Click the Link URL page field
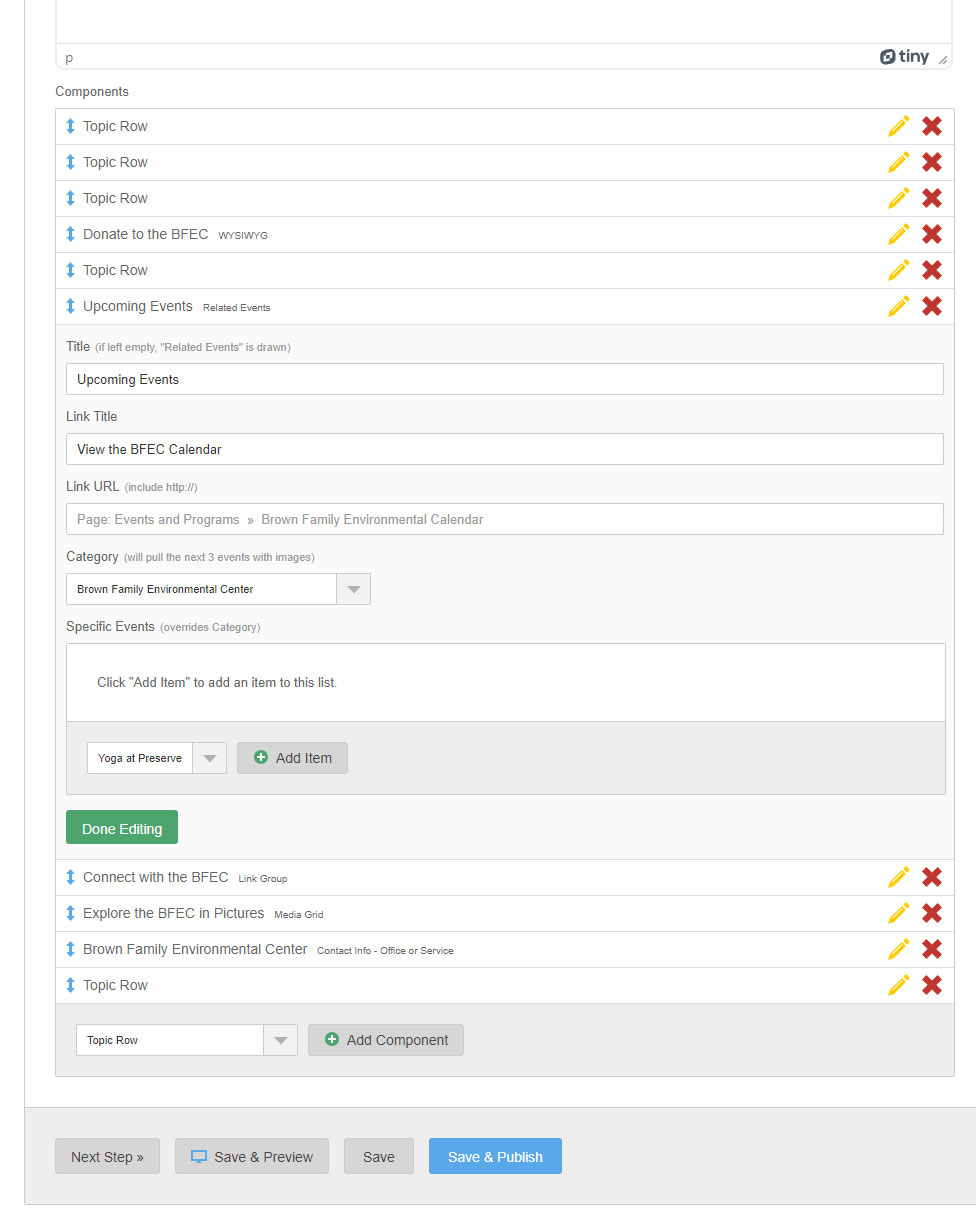976x1220 pixels. pyautogui.click(x=505, y=519)
